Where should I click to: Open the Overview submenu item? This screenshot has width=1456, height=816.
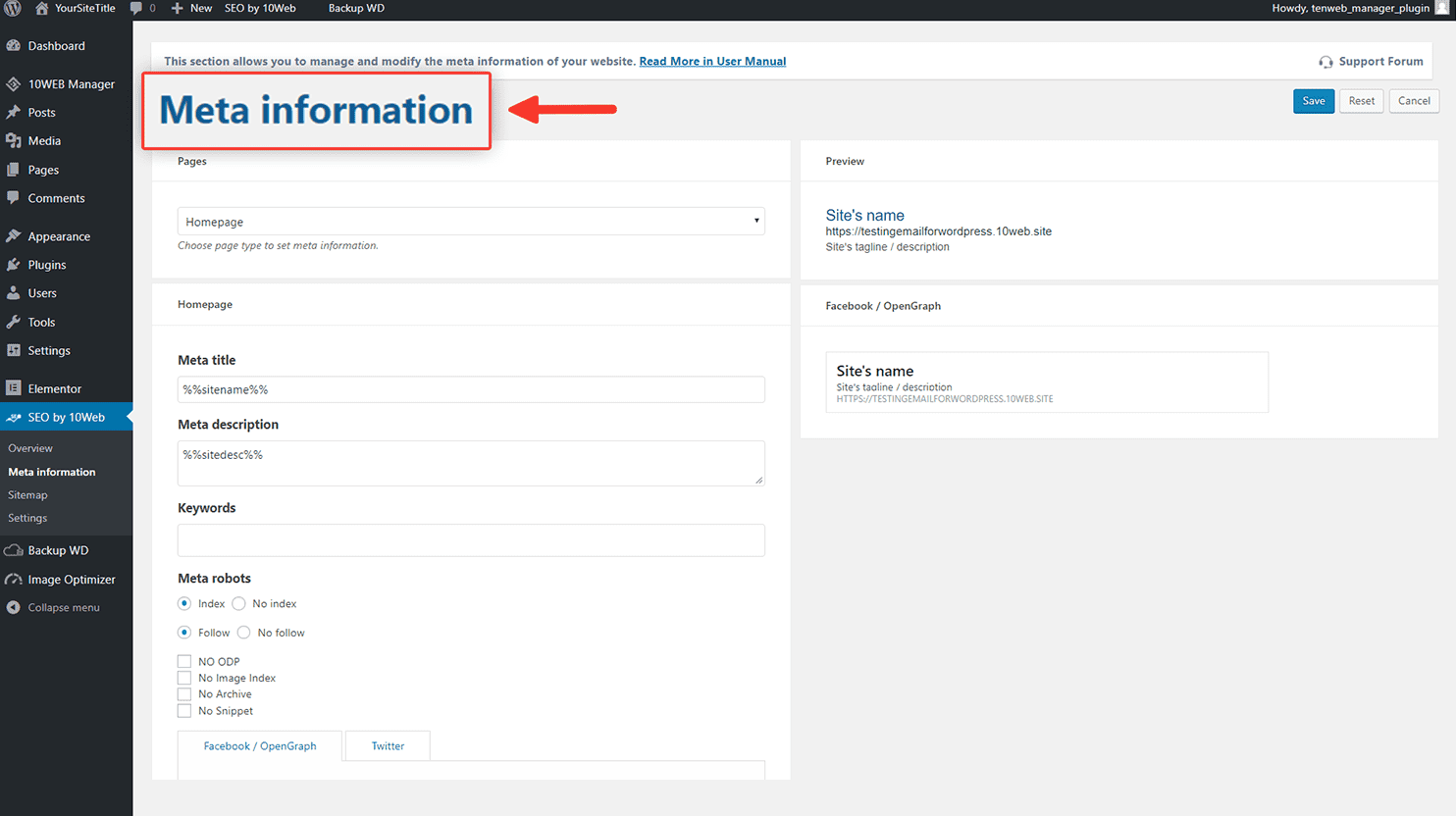30,448
